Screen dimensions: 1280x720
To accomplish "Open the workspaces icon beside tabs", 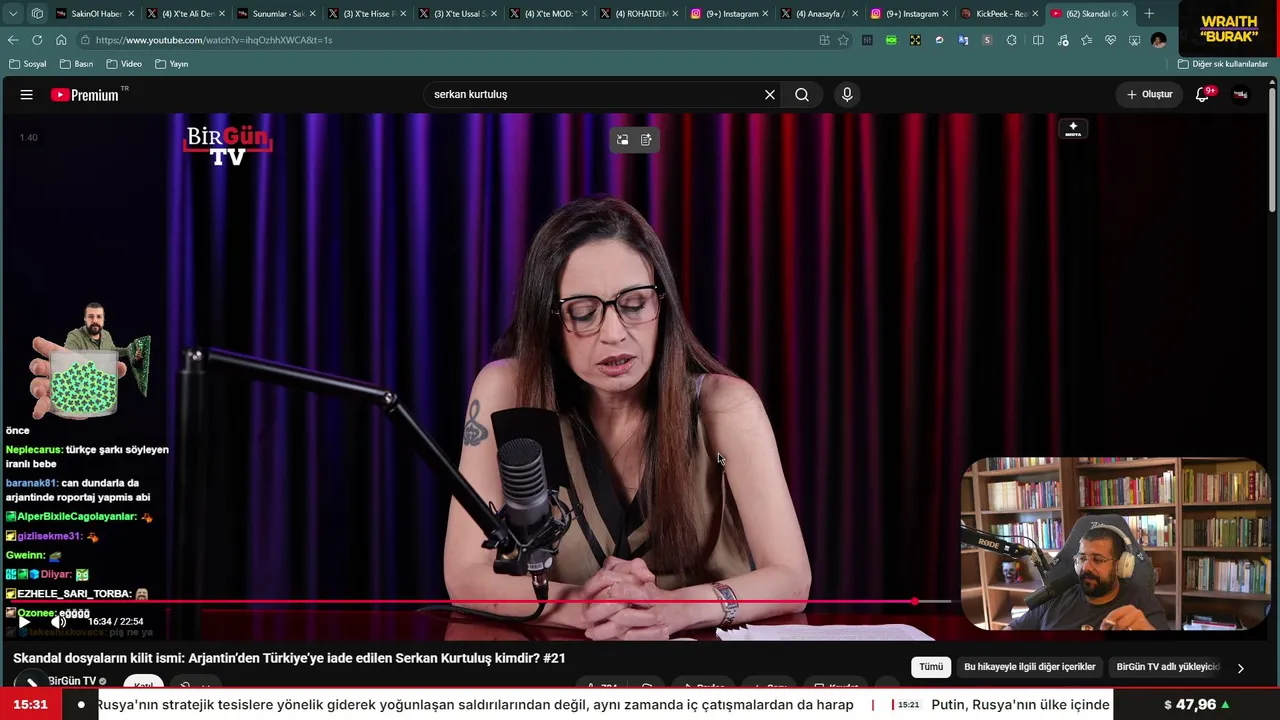I will pyautogui.click(x=37, y=14).
